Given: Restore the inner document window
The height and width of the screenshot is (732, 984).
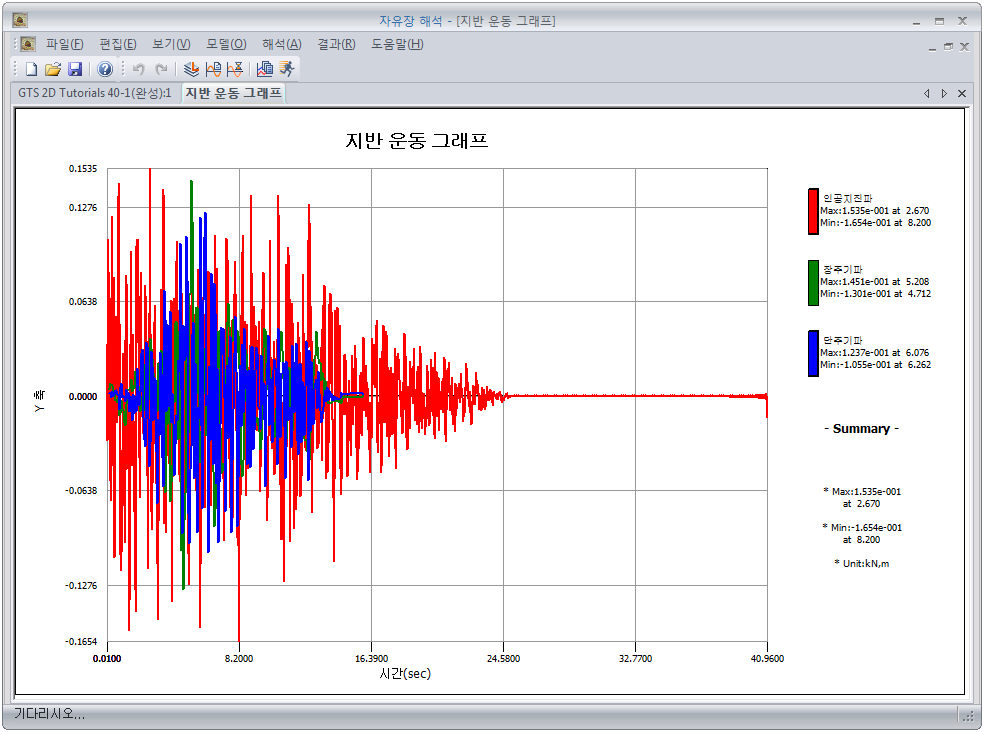Looking at the screenshot, I should [x=948, y=46].
